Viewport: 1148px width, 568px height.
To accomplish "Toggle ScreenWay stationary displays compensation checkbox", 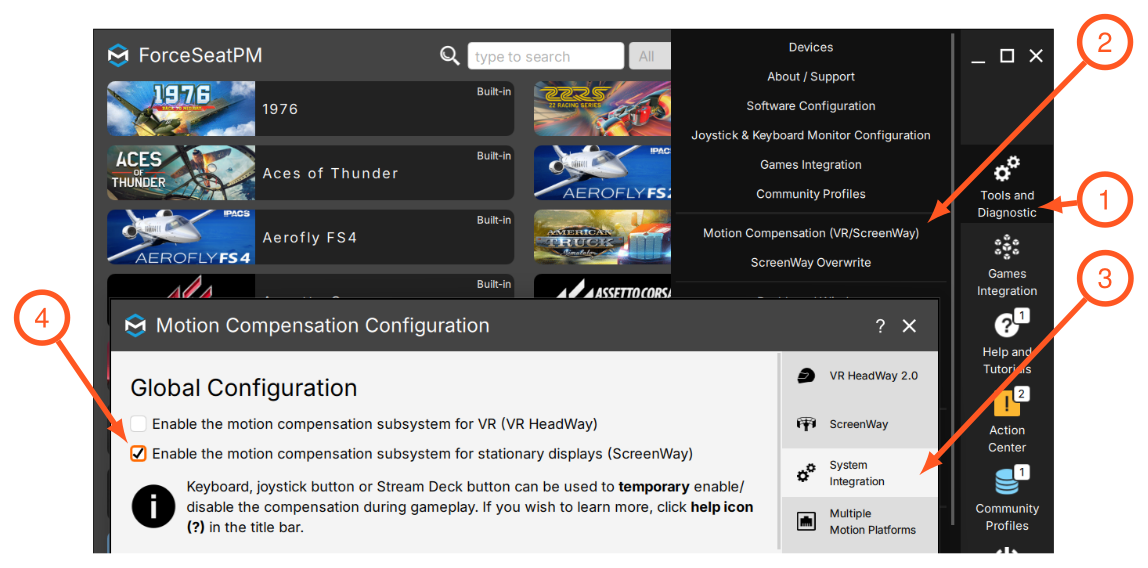I will pos(138,454).
